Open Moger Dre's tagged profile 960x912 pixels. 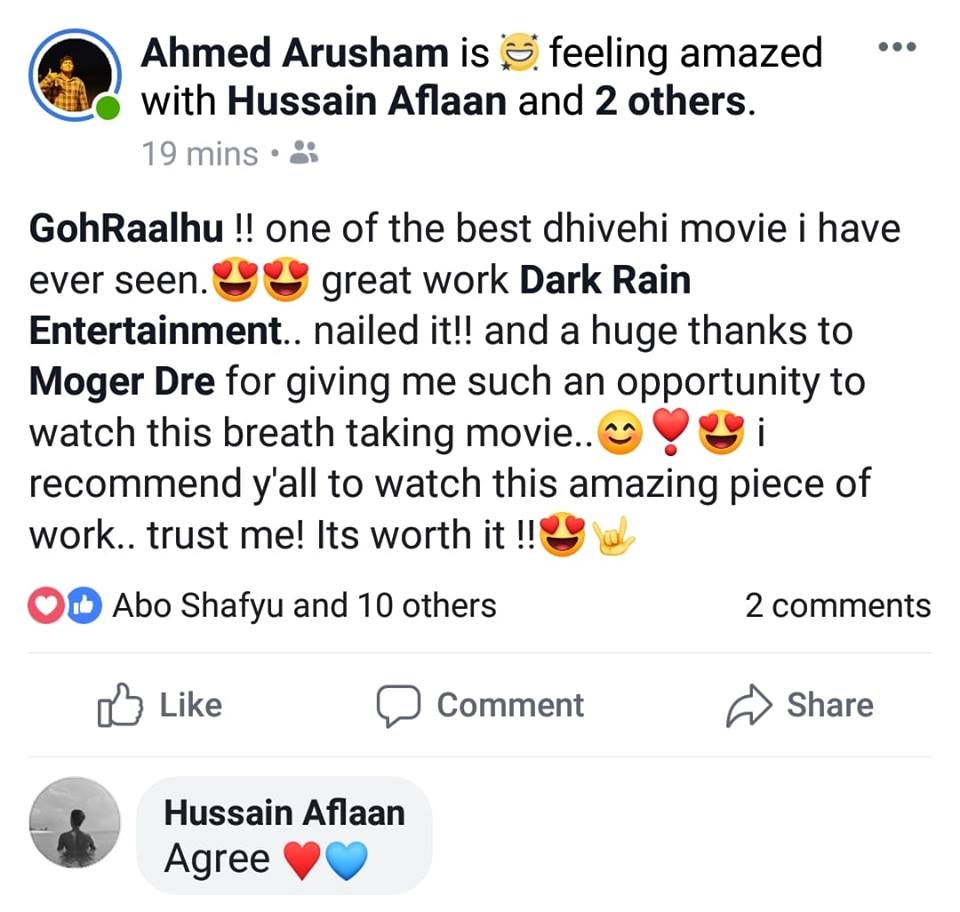pyautogui.click(x=122, y=382)
